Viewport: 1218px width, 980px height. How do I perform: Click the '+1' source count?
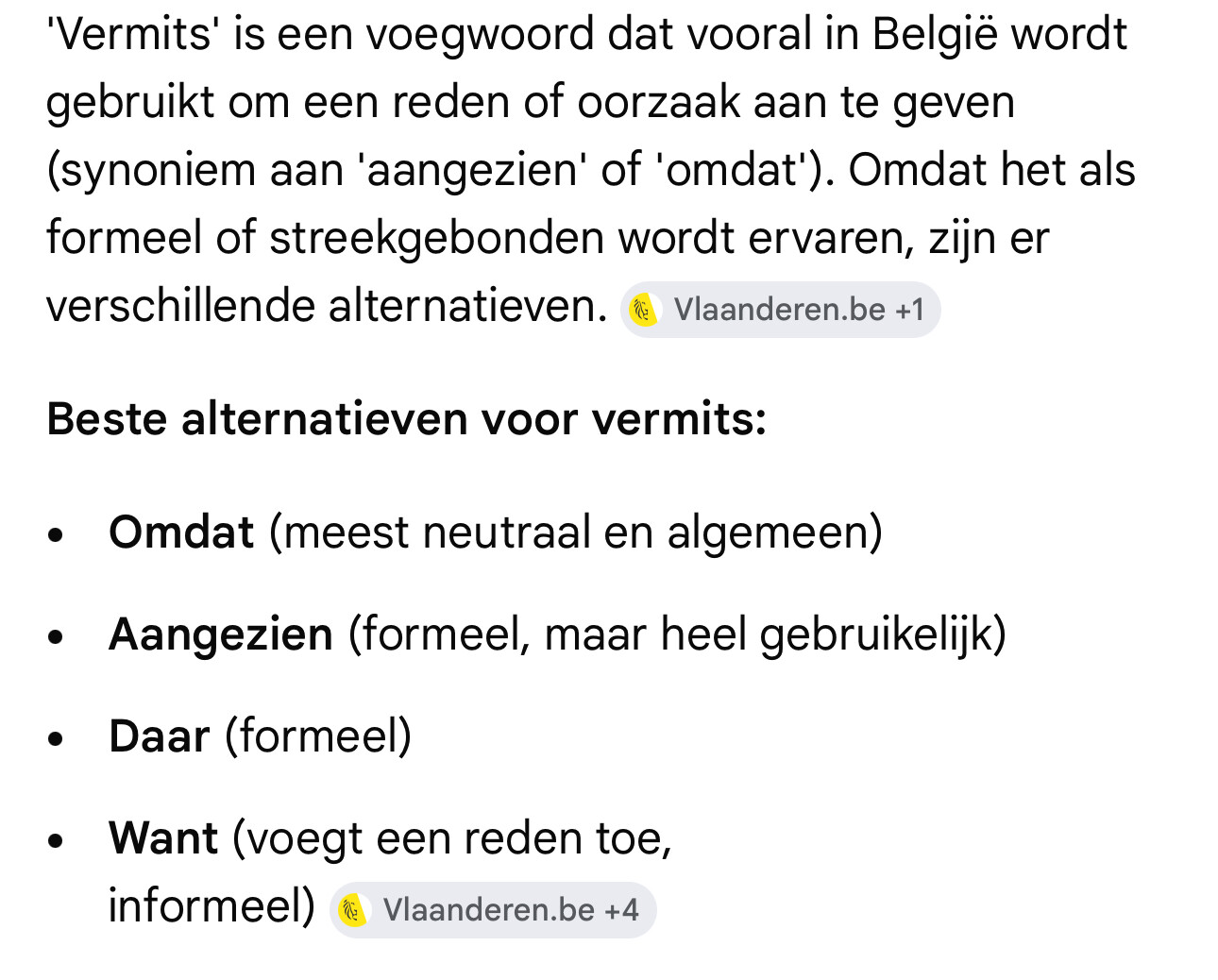click(x=910, y=310)
